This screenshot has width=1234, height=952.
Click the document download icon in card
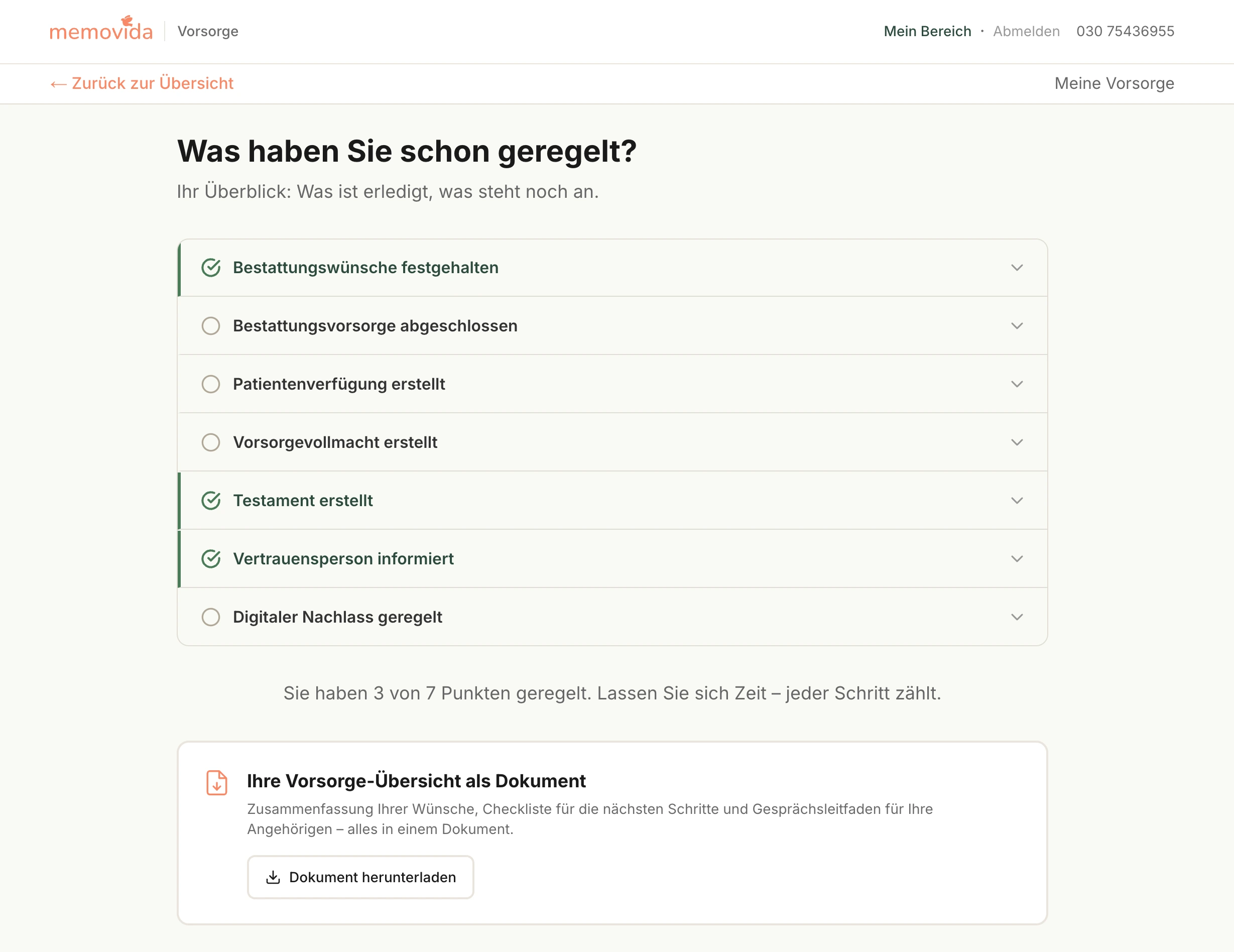[x=216, y=782]
